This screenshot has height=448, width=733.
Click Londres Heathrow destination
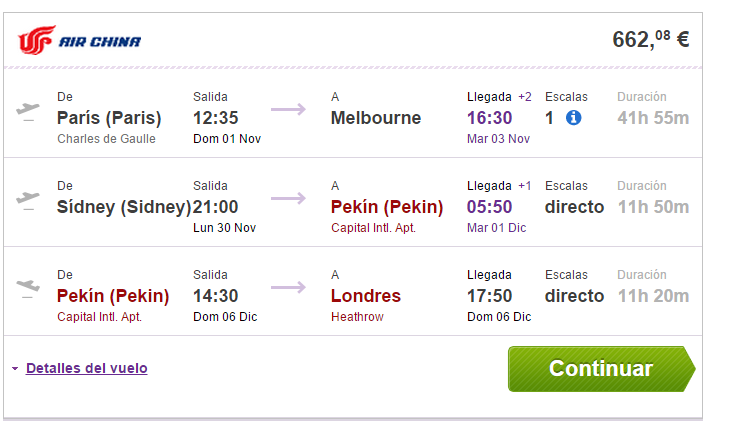[366, 304]
